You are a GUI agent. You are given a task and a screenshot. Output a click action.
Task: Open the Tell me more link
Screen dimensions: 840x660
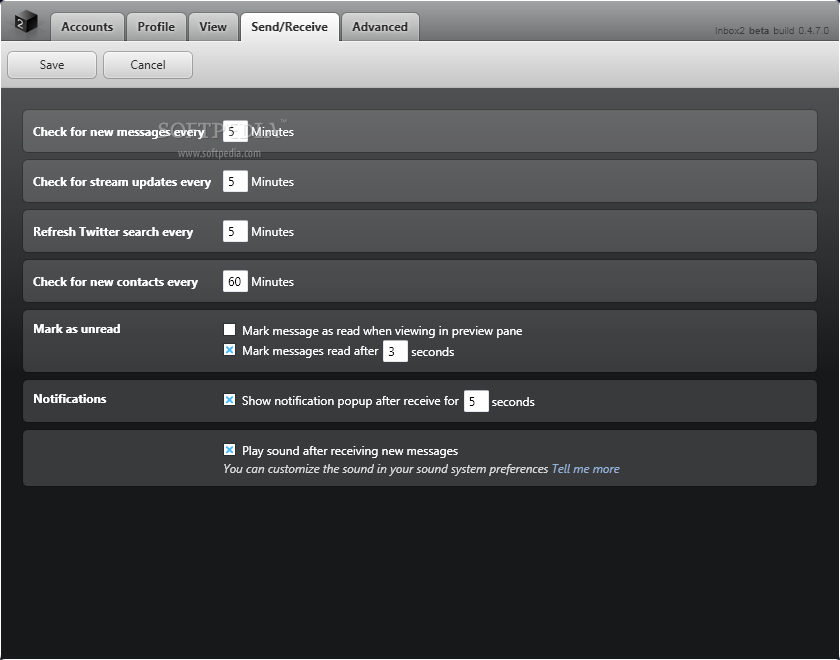tap(585, 469)
